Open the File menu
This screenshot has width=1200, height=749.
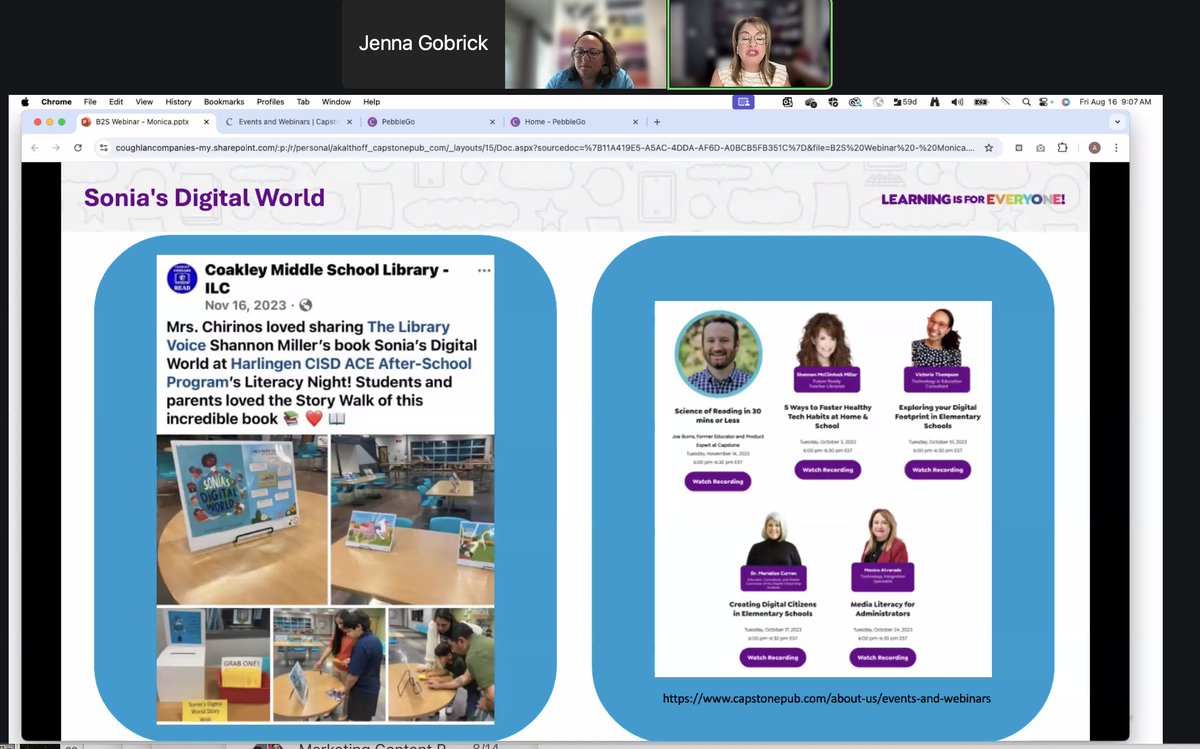click(x=90, y=102)
